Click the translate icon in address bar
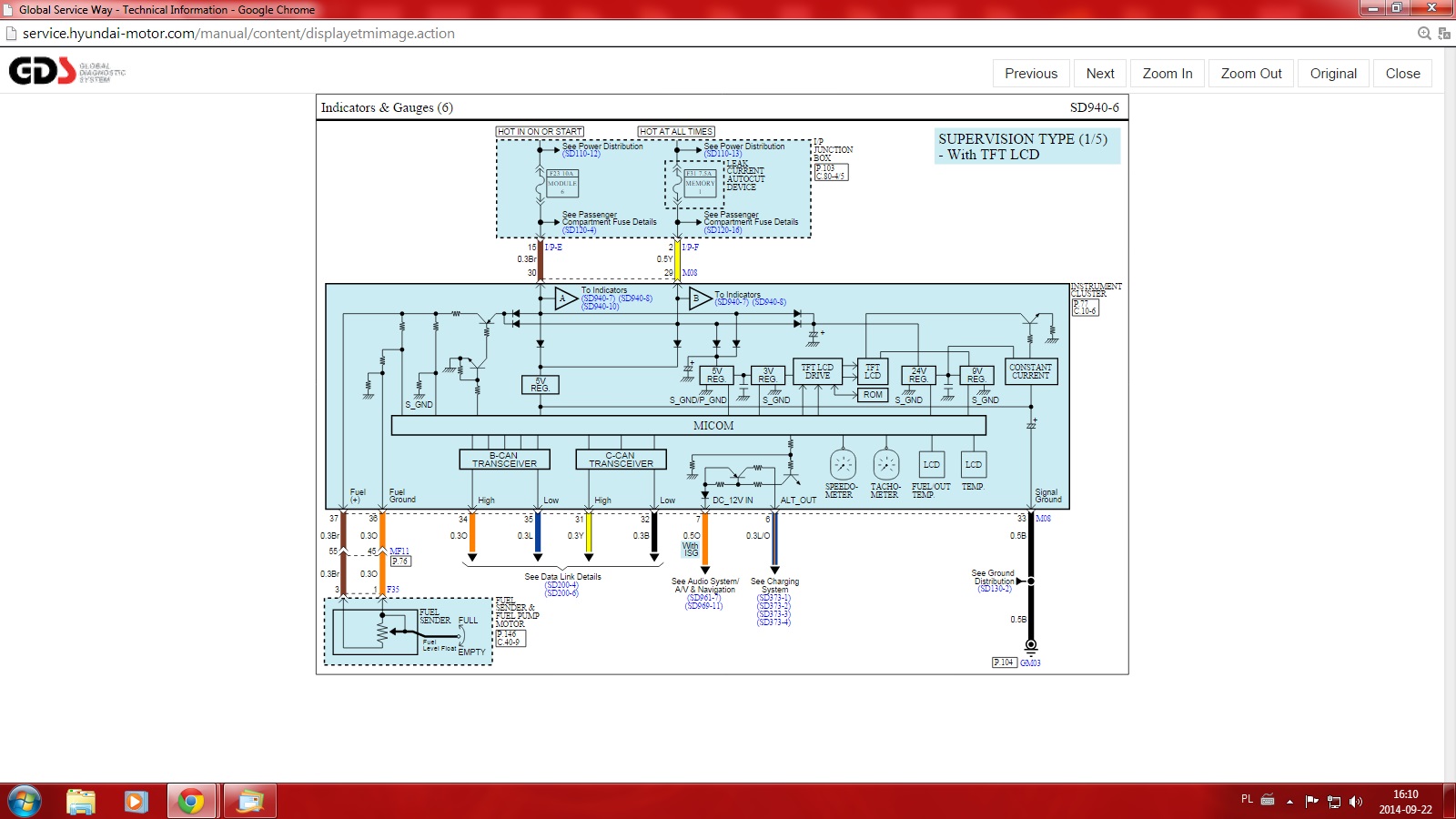The height and width of the screenshot is (819, 1456). tap(1444, 34)
